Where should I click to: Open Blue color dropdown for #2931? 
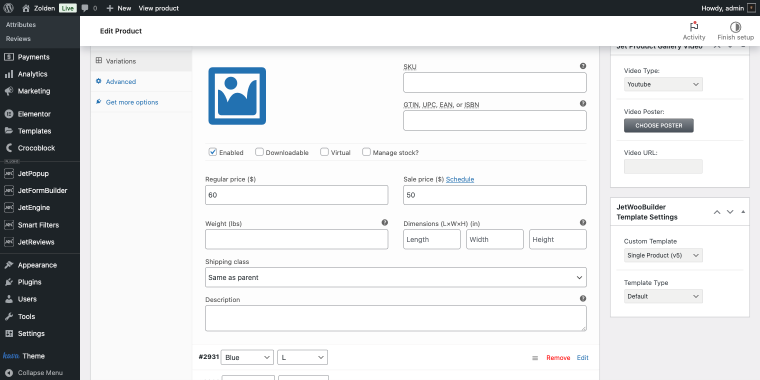click(x=247, y=357)
